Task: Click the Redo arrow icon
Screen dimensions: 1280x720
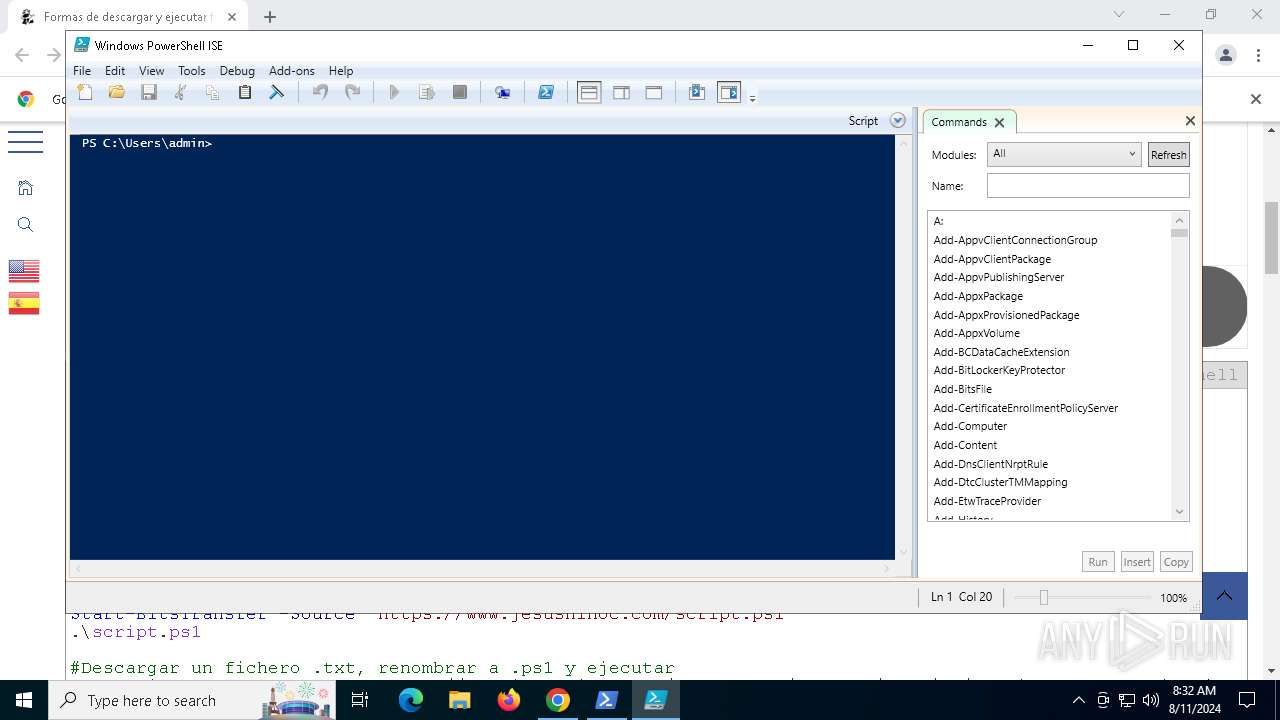Action: 352,92
